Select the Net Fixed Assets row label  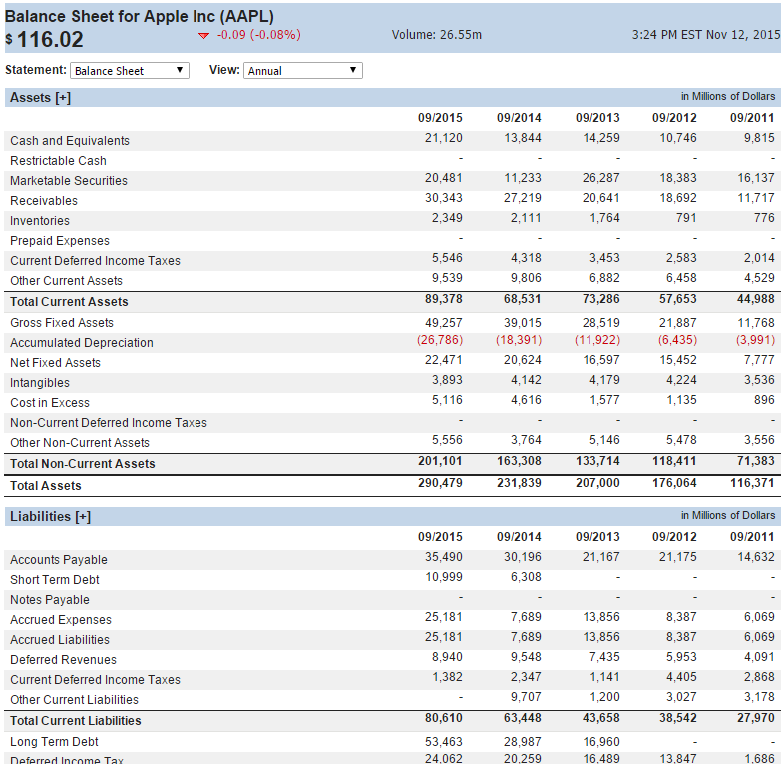coord(55,363)
